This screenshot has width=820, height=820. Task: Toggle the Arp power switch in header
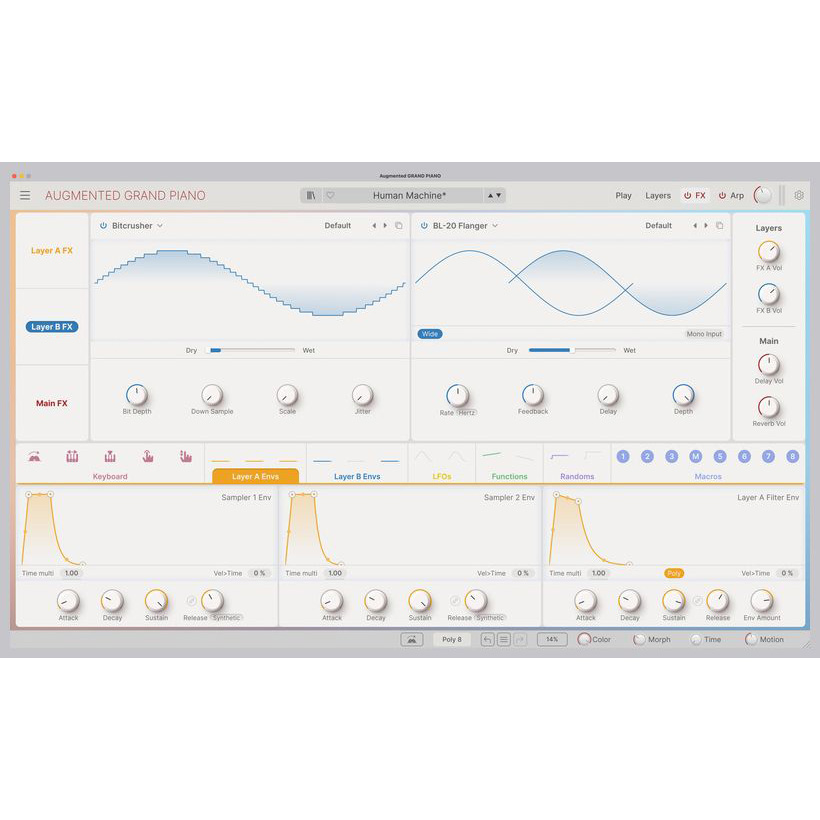(x=722, y=196)
